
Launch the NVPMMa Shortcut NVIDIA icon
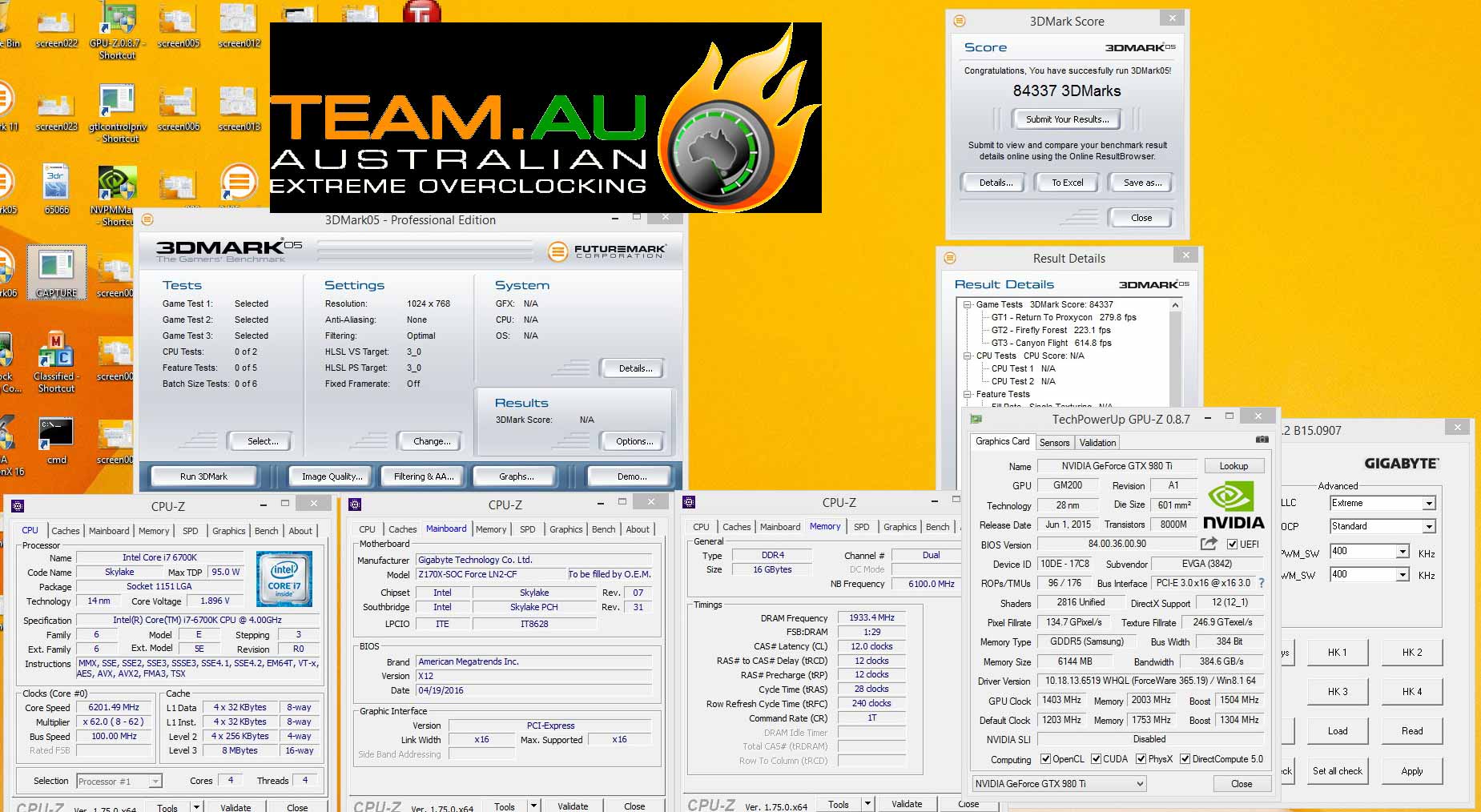pos(117,196)
